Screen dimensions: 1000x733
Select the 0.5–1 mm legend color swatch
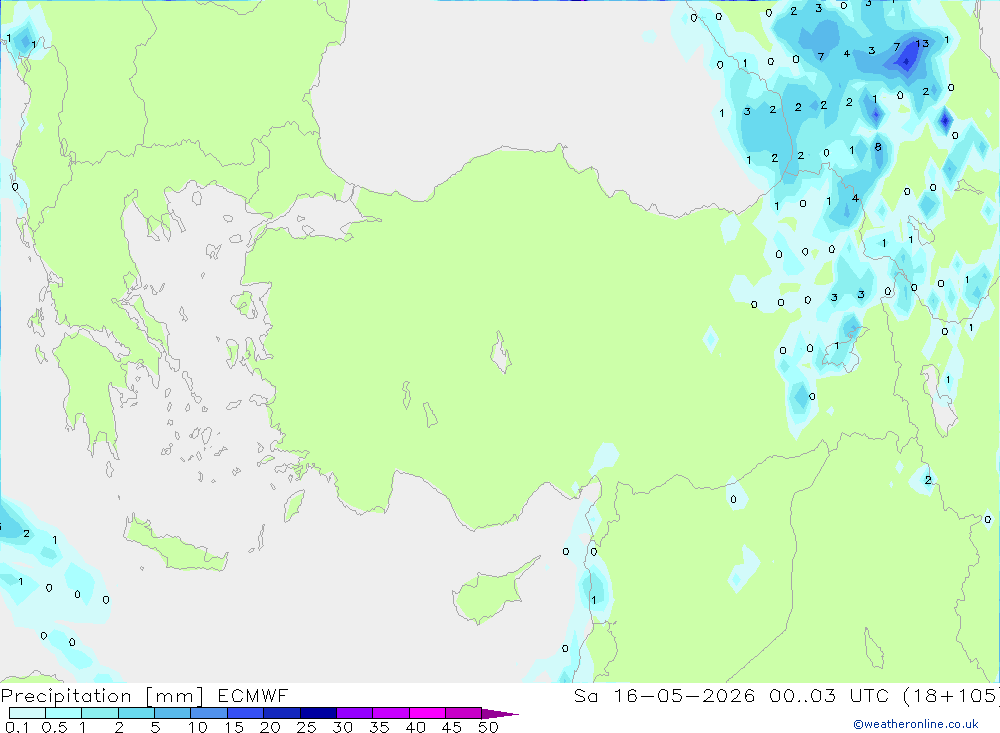click(x=63, y=713)
